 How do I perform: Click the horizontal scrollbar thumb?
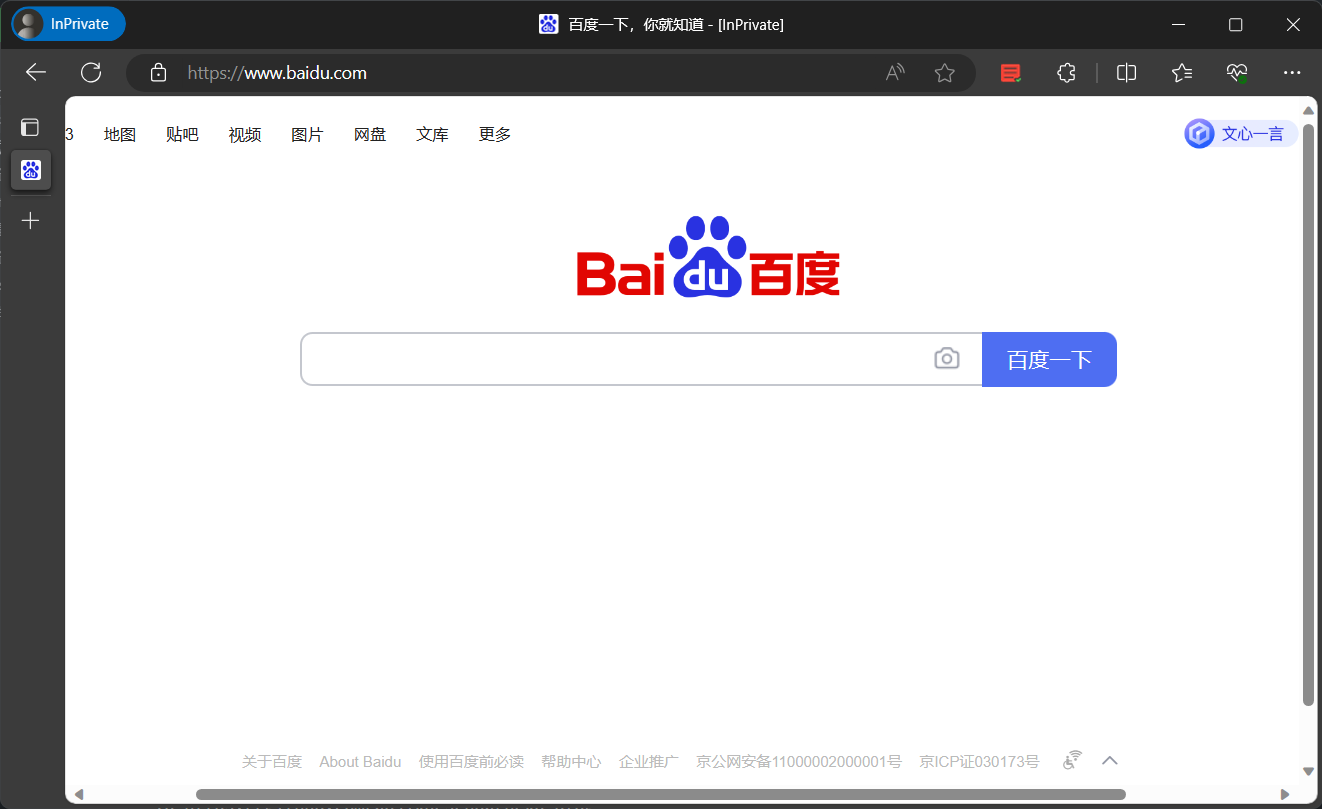(661, 795)
